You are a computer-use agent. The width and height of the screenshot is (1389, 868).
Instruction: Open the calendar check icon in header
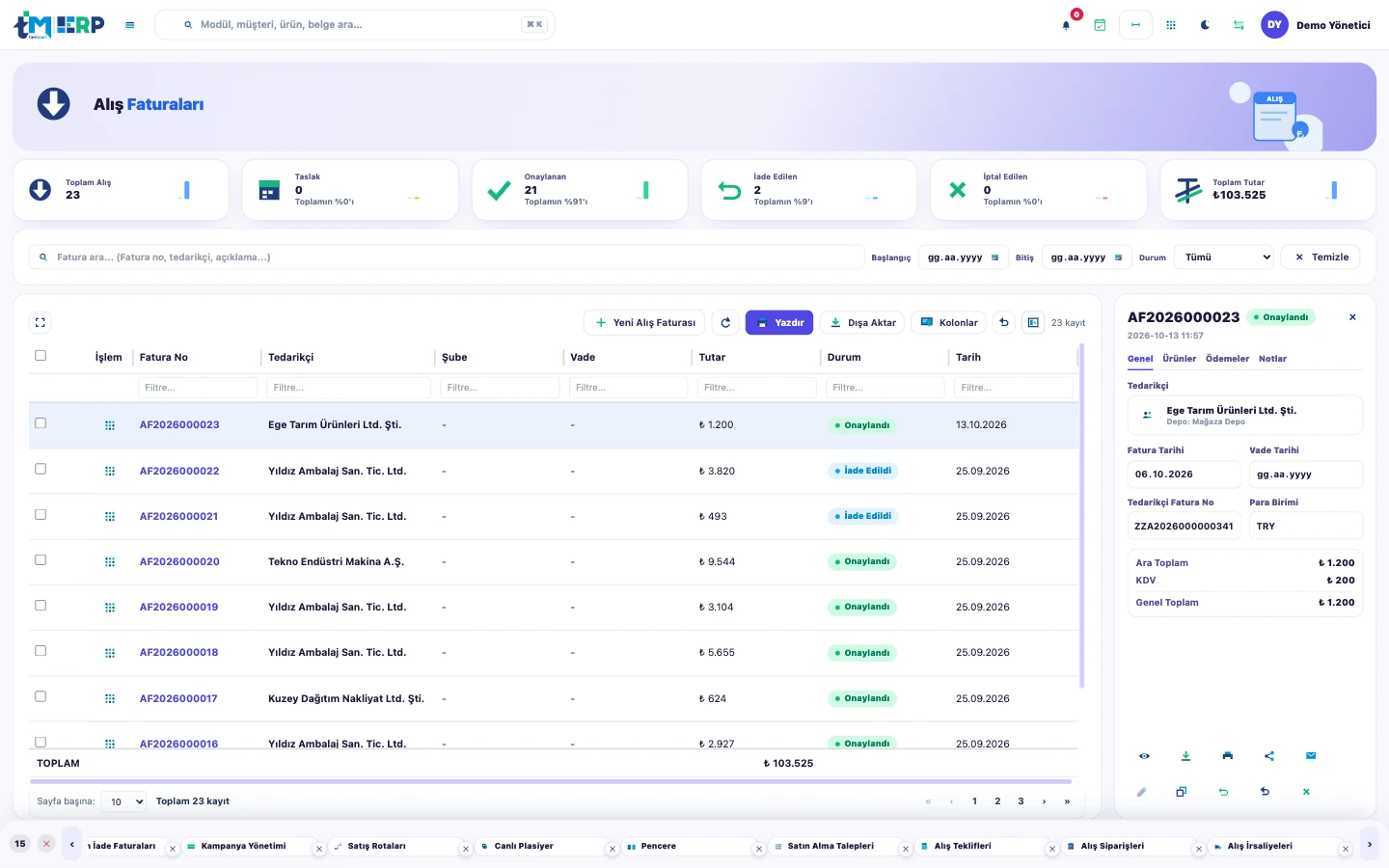click(1100, 25)
